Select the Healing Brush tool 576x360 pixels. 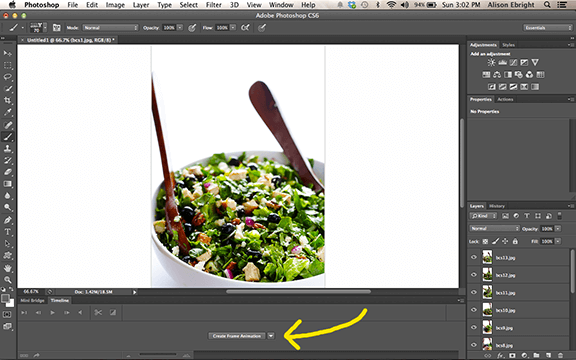click(x=7, y=125)
